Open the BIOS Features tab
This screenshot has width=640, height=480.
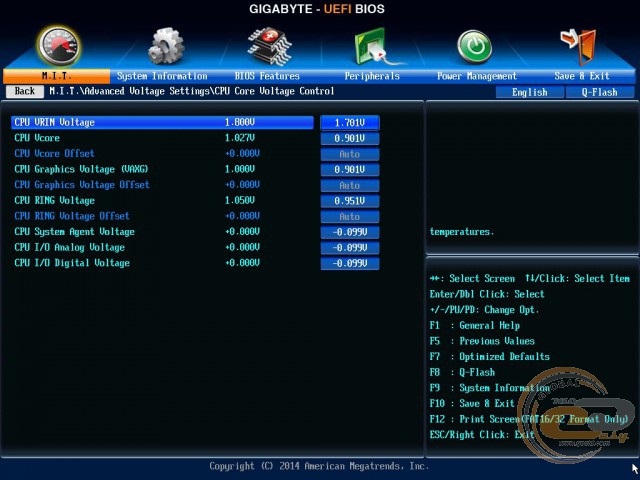click(x=267, y=76)
